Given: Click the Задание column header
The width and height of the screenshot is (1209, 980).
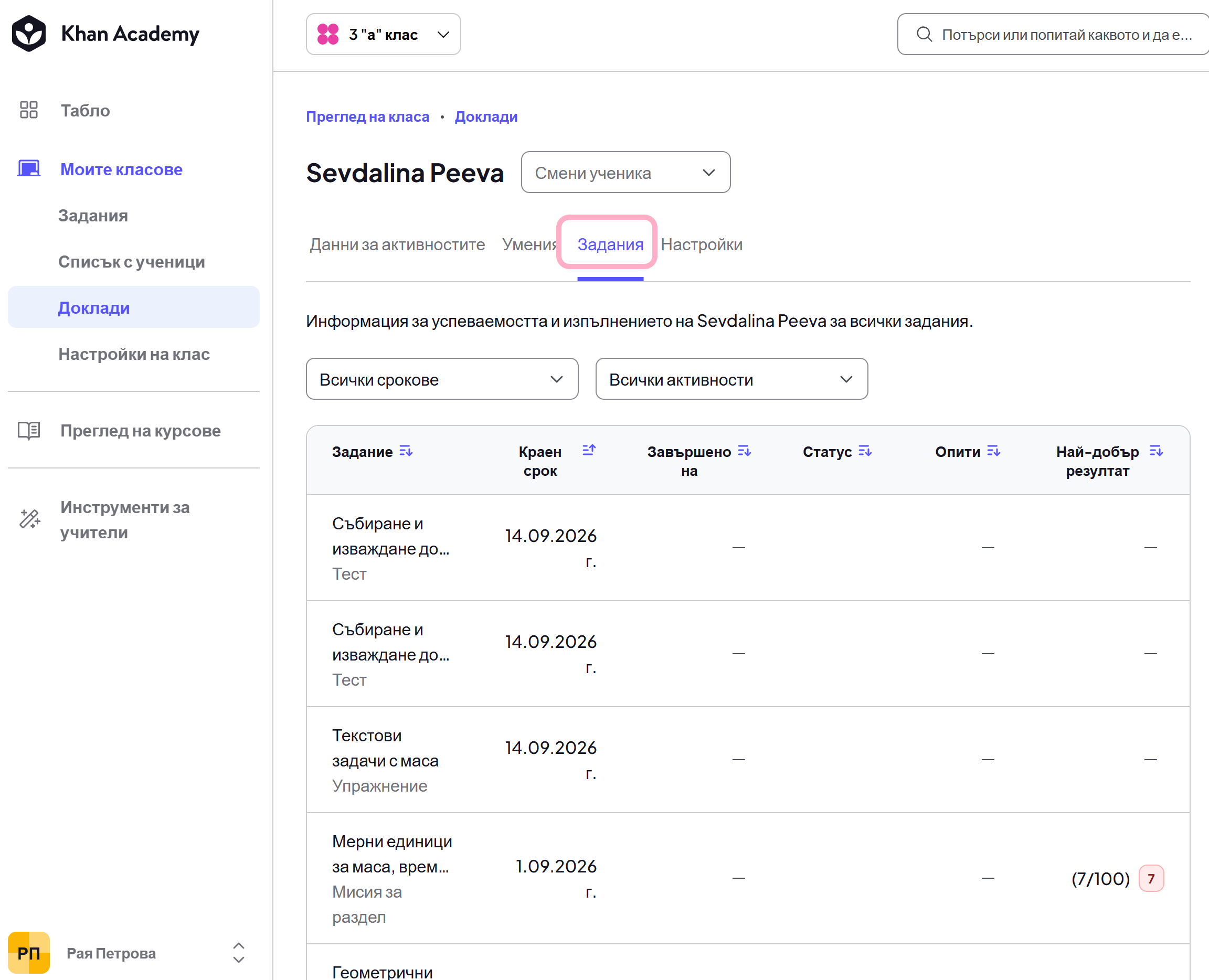Looking at the screenshot, I should click(x=362, y=452).
